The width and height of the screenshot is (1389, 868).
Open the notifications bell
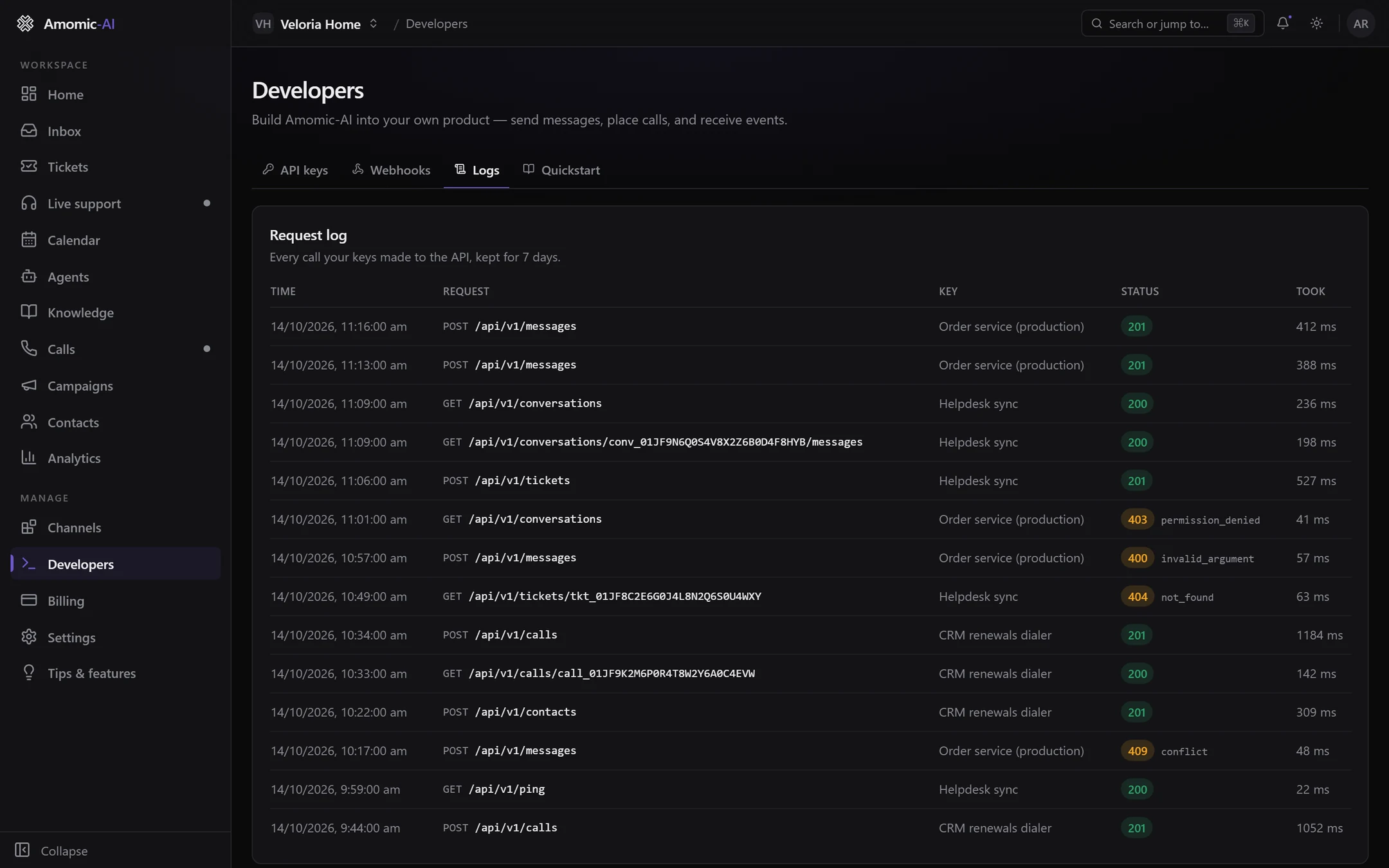pyautogui.click(x=1283, y=23)
